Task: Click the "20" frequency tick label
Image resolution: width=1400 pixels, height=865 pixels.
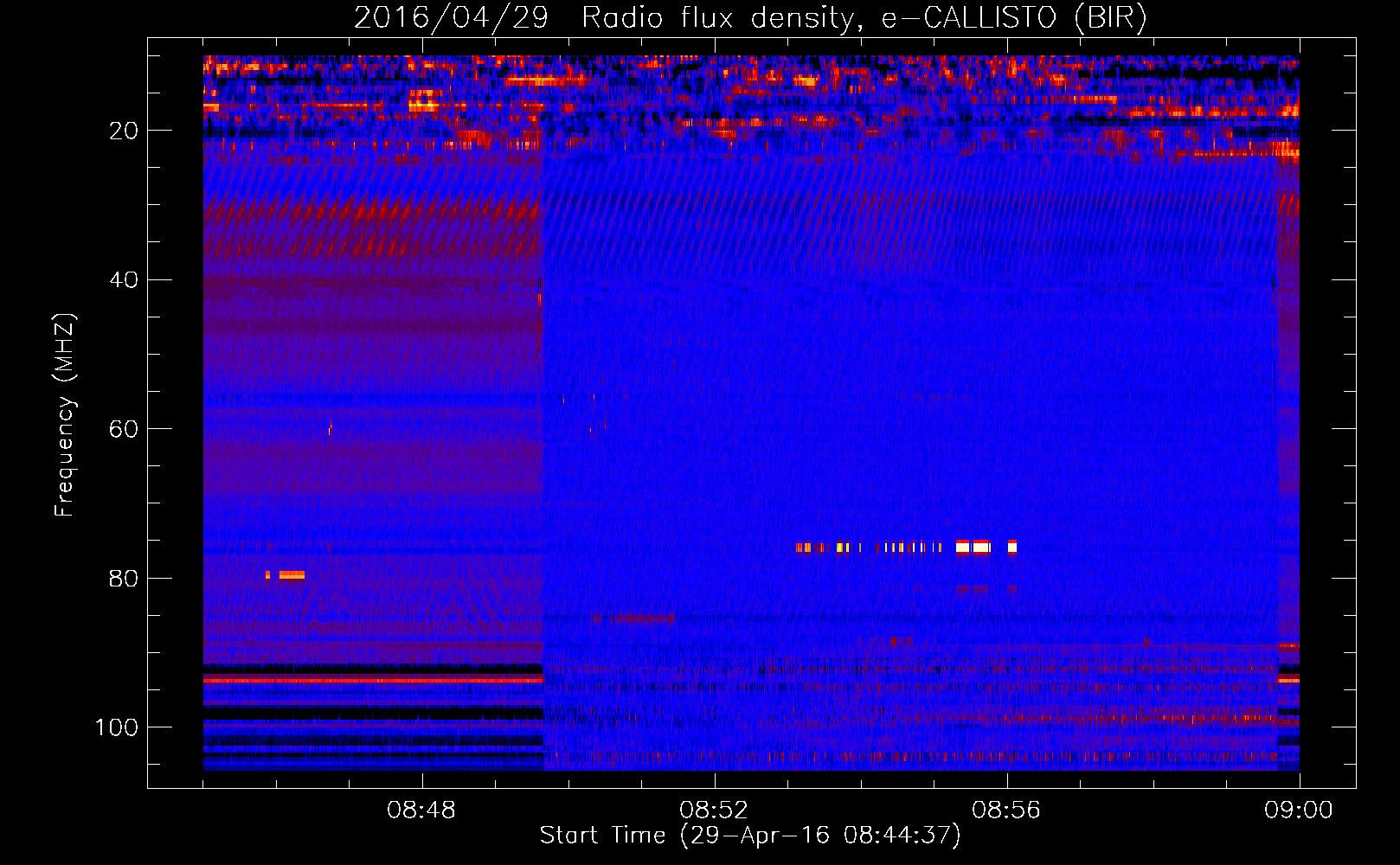Action: click(x=125, y=131)
